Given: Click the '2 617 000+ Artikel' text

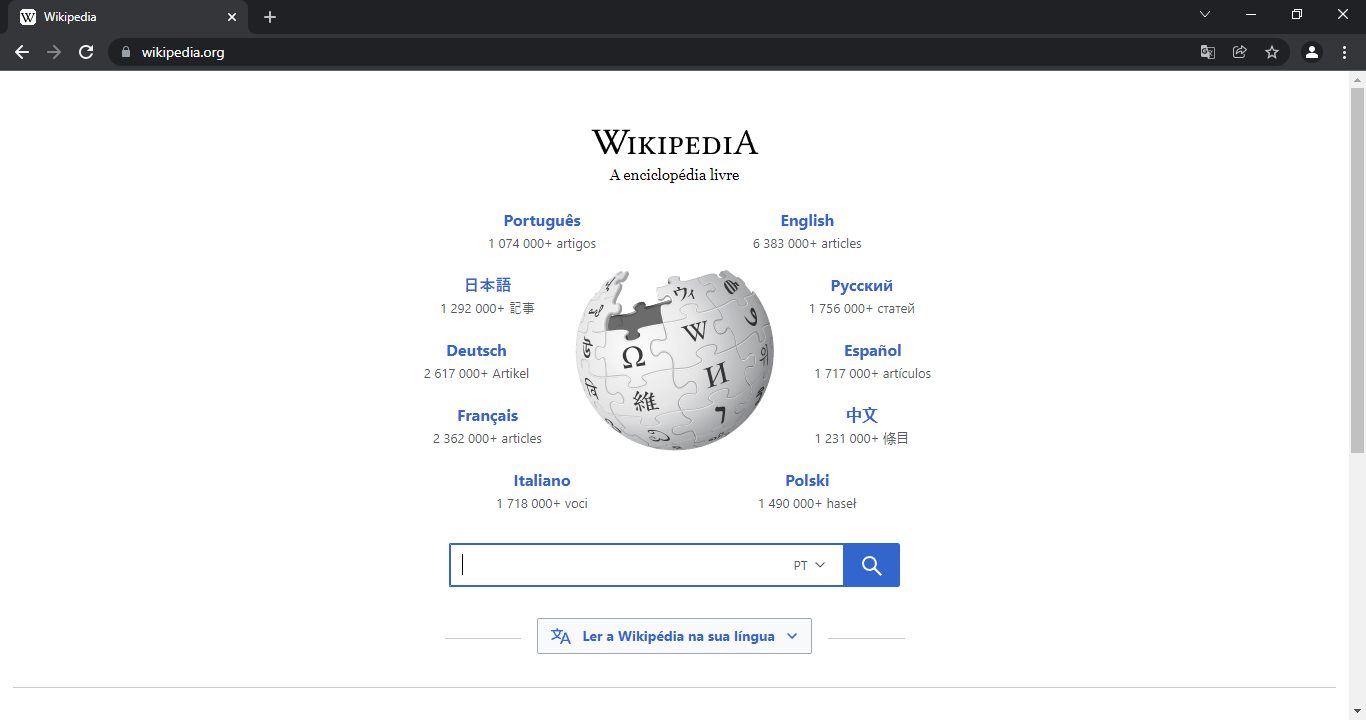Looking at the screenshot, I should (476, 374).
